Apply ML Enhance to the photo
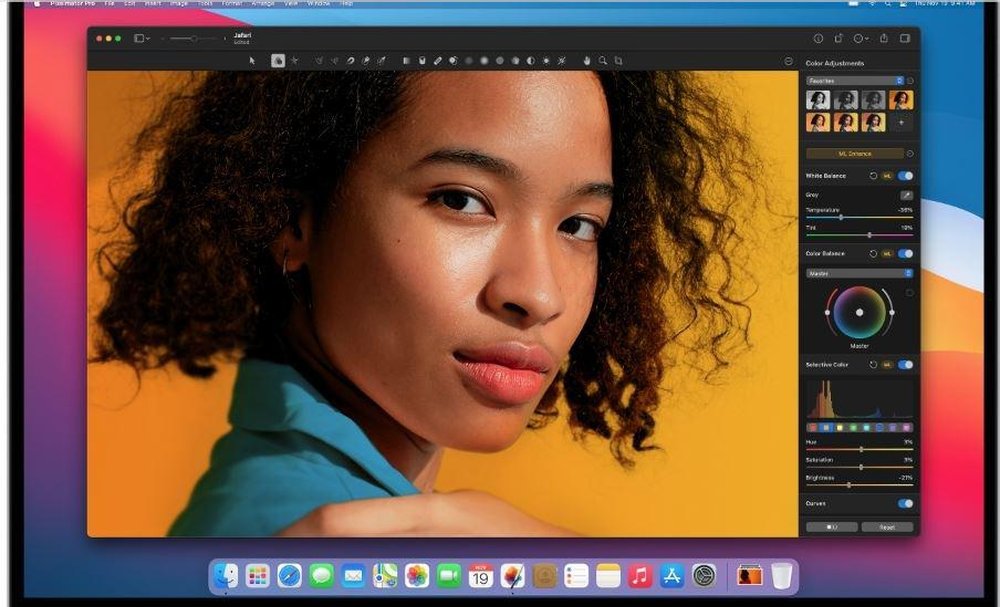This screenshot has height=607, width=1000. click(855, 153)
